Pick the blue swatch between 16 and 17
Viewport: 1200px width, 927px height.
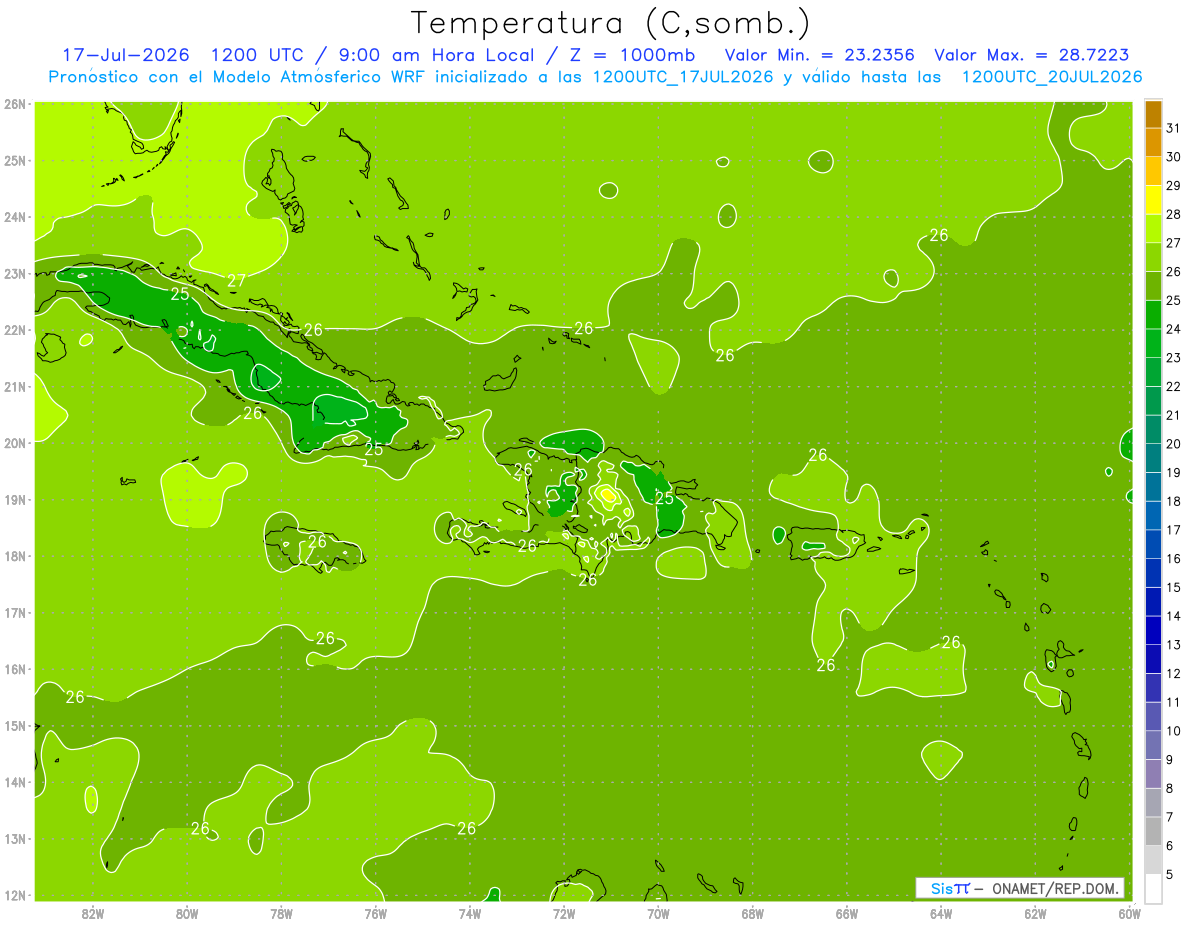pyautogui.click(x=1153, y=544)
